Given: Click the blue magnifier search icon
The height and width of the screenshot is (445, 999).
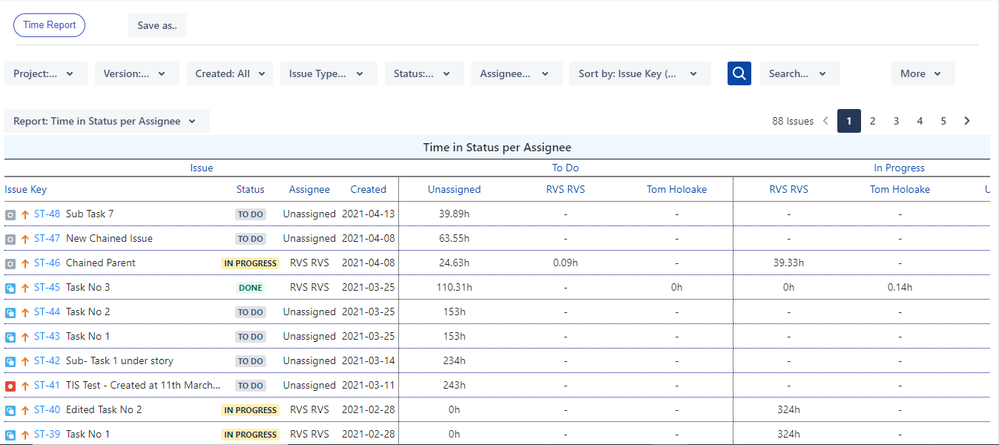Looking at the screenshot, I should 739,73.
